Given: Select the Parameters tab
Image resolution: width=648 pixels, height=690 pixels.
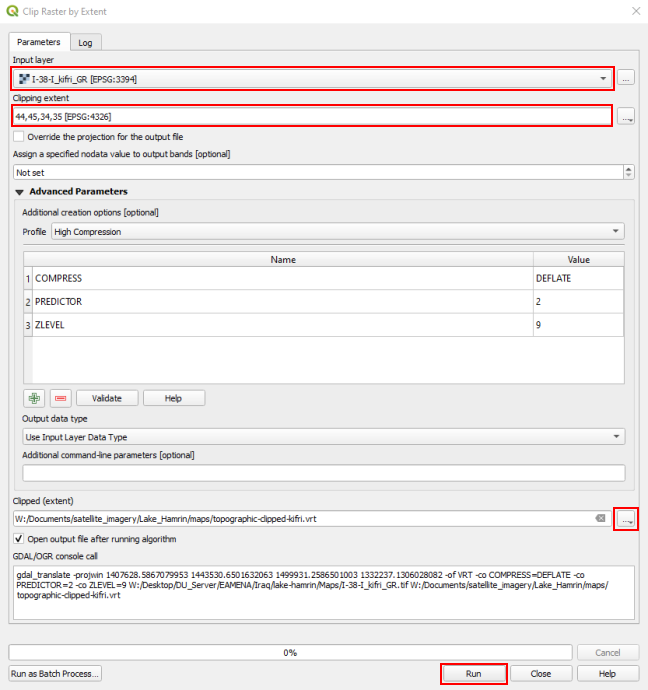Looking at the screenshot, I should (x=39, y=42).
